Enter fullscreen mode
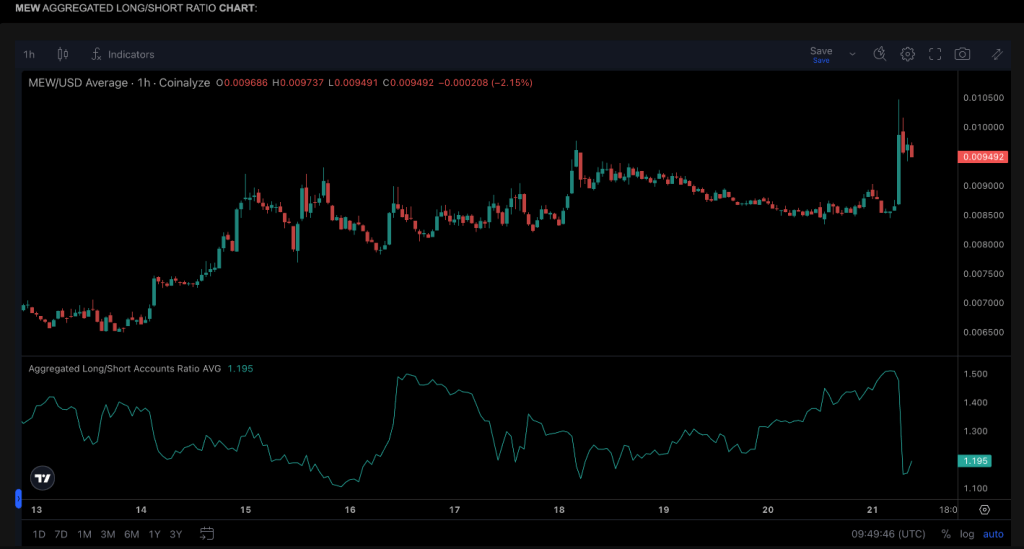The width and height of the screenshot is (1024, 549). point(935,54)
